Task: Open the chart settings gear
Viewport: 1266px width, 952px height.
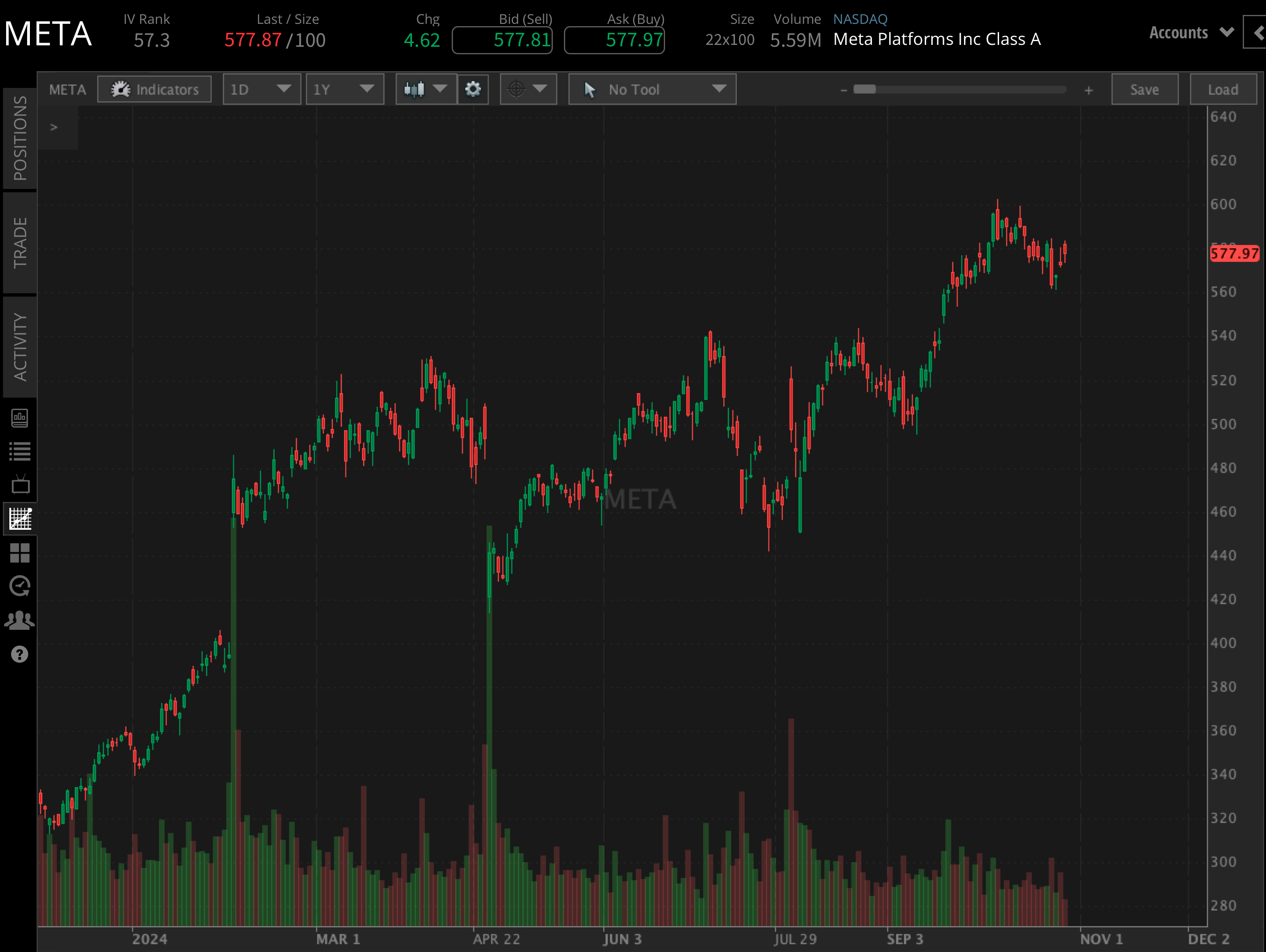Action: tap(473, 89)
